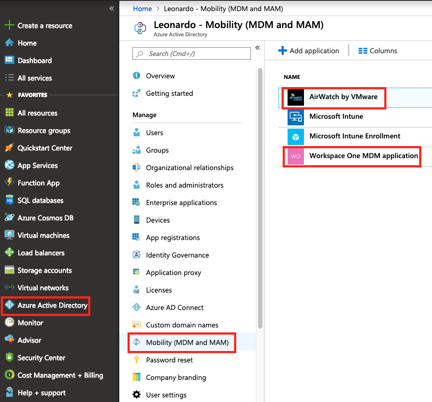Open the Virtual networks icon
Image resolution: width=432 pixels, height=402 pixels.
pyautogui.click(x=9, y=287)
